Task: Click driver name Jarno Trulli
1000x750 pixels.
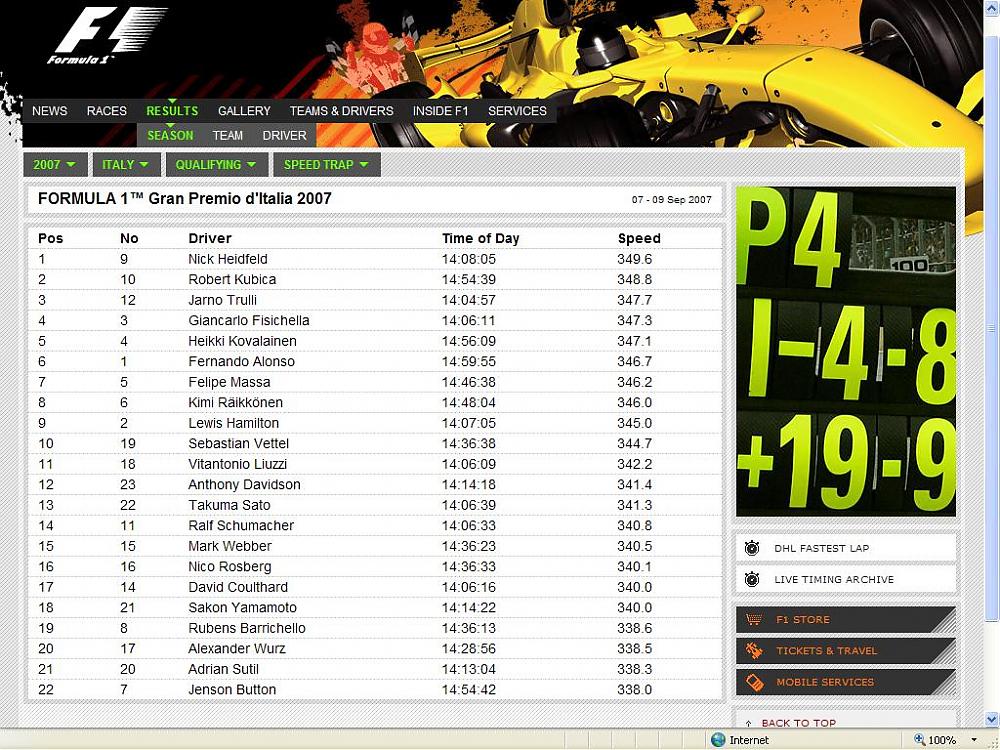Action: 223,300
